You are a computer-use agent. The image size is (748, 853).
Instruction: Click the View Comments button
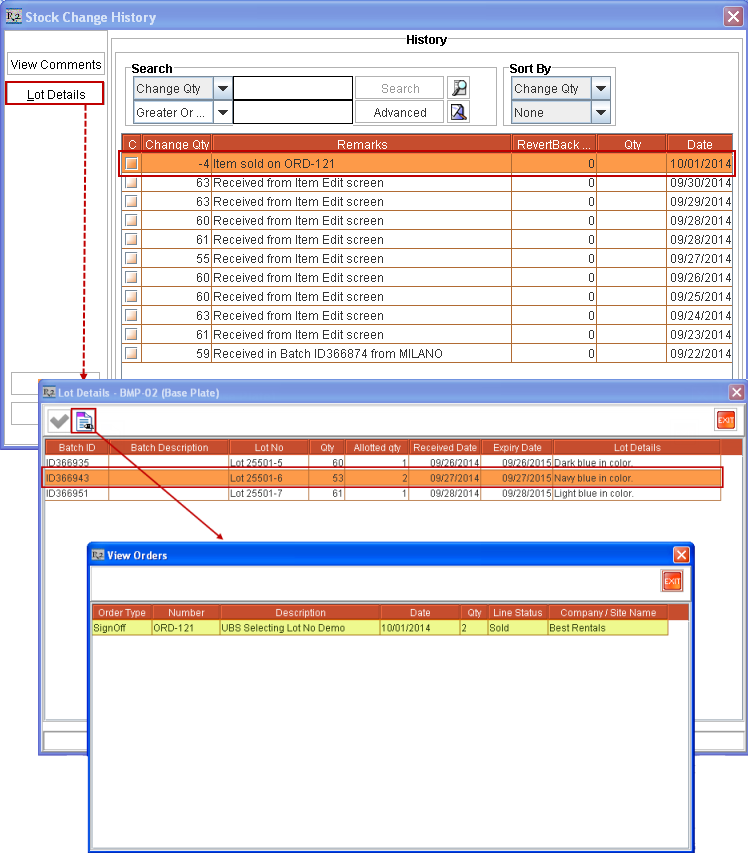pos(56,64)
